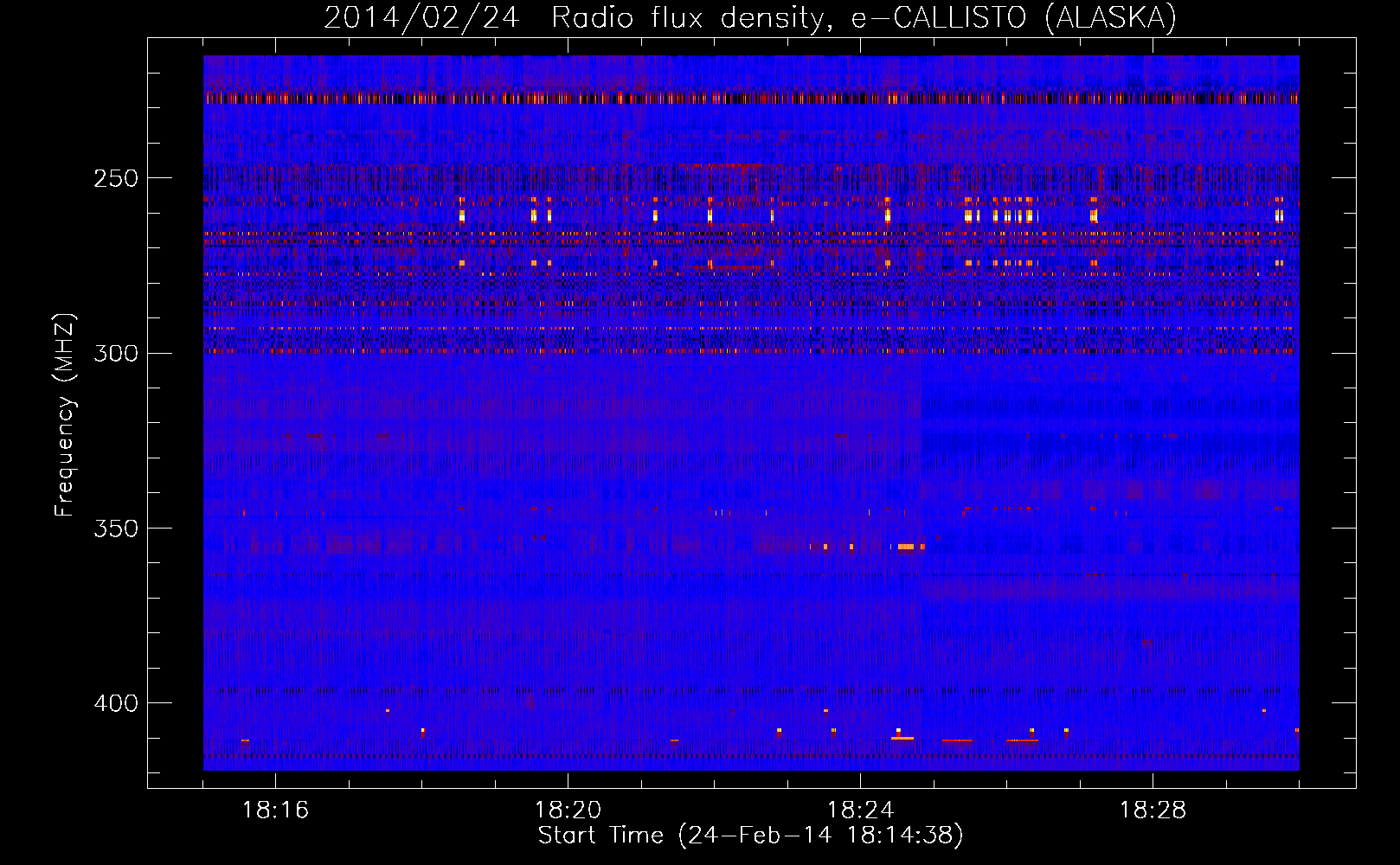The height and width of the screenshot is (865, 1400).
Task: Click the 350 frequency tick label
Action: click(116, 529)
